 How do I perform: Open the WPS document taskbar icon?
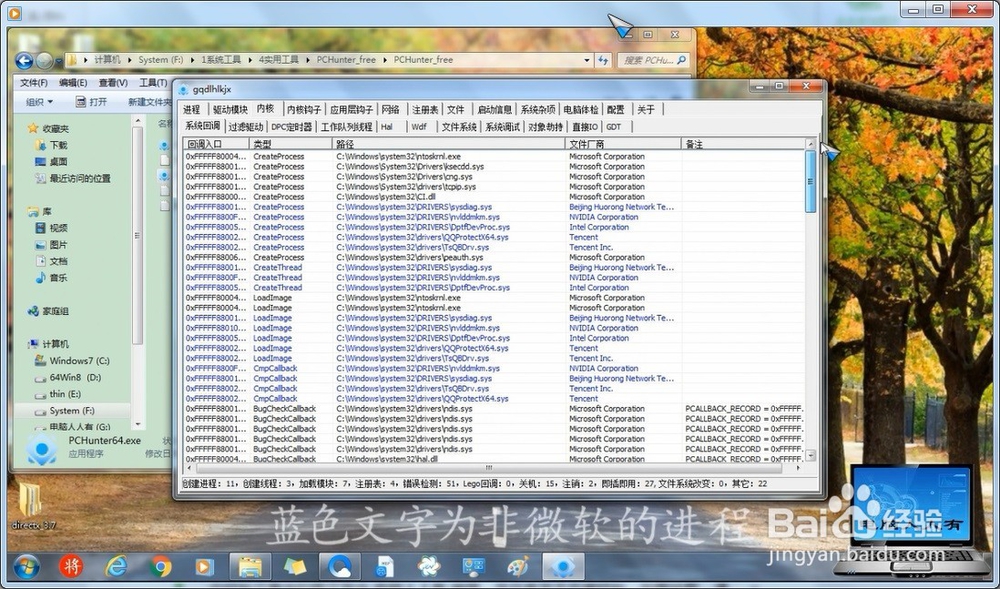[x=385, y=566]
